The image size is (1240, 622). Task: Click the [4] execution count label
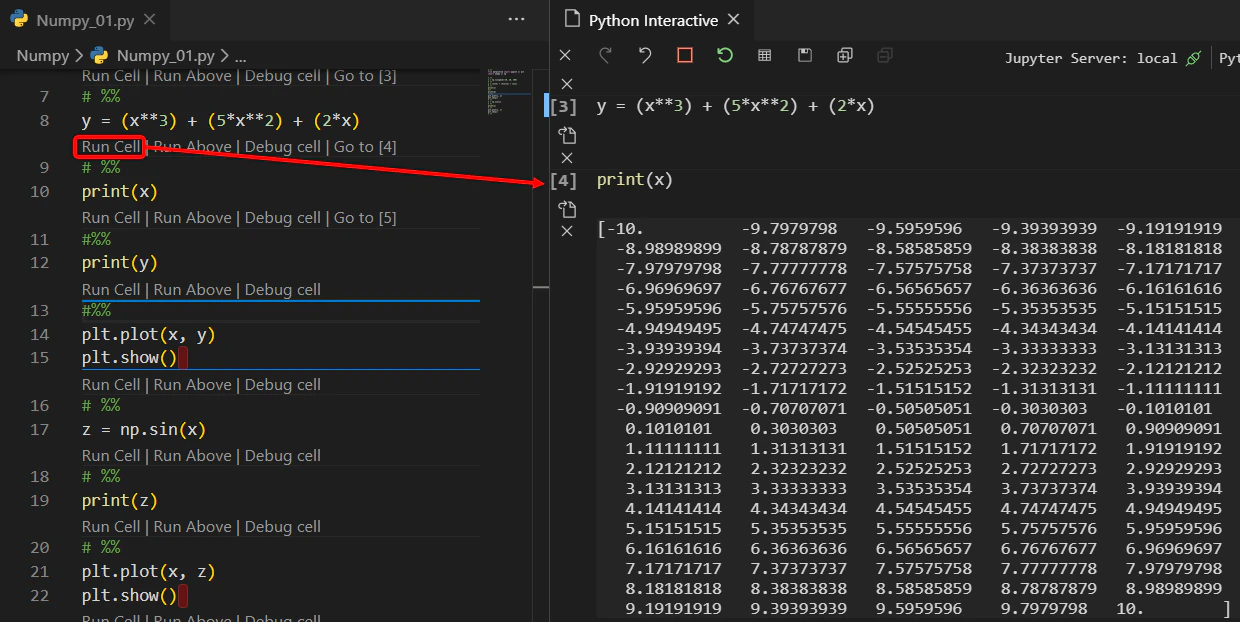click(564, 181)
